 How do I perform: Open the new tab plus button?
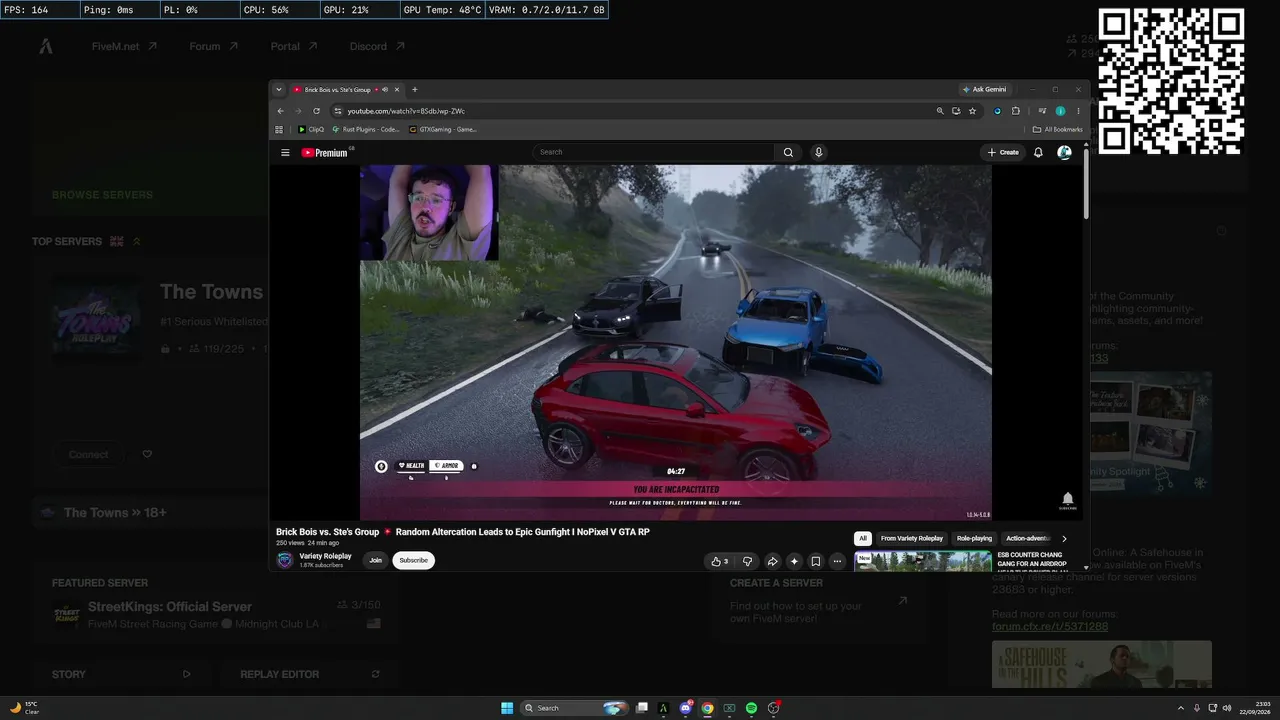click(415, 90)
